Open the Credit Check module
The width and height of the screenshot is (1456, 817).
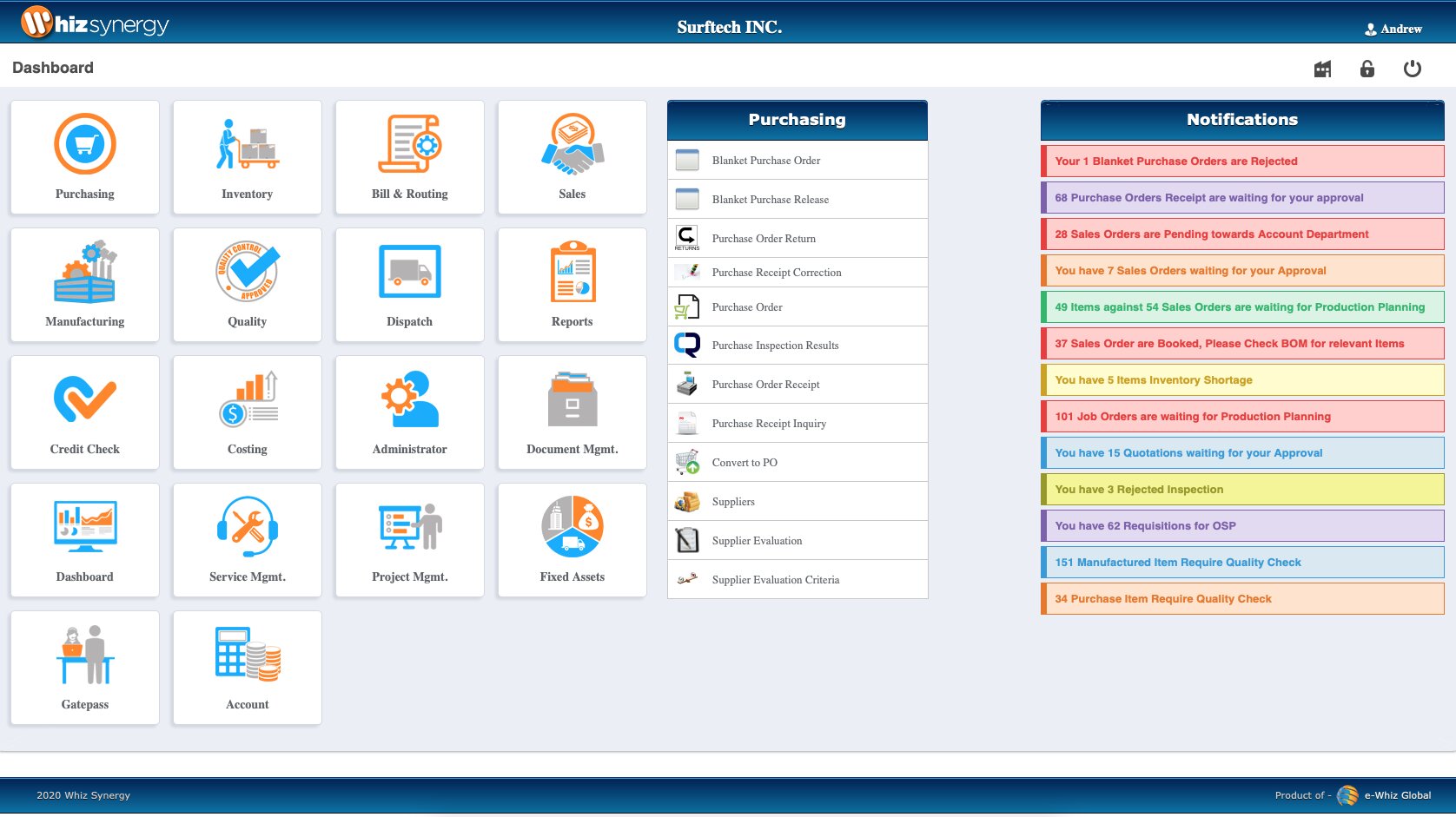tap(85, 412)
